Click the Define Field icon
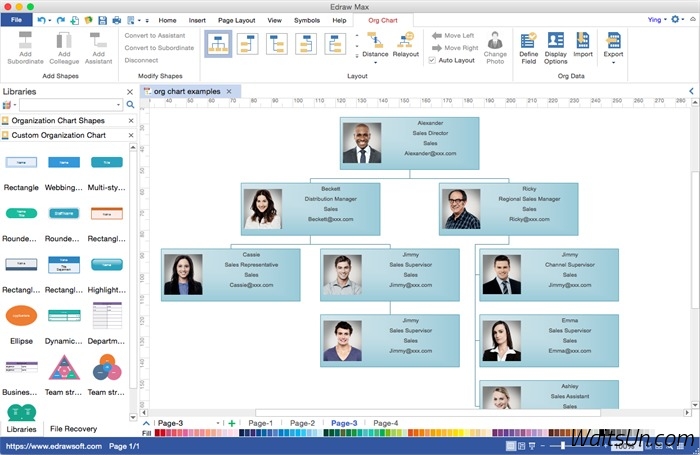This screenshot has height=455, width=700. click(528, 46)
